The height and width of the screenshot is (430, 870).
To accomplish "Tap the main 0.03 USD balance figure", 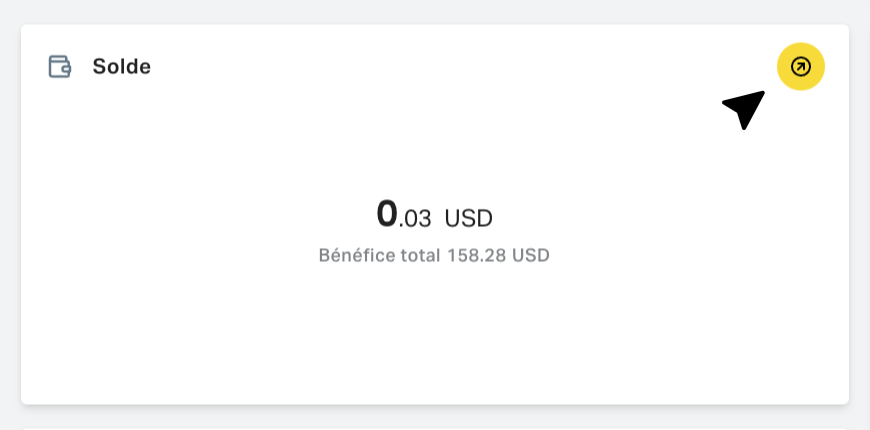I will [x=434, y=215].
